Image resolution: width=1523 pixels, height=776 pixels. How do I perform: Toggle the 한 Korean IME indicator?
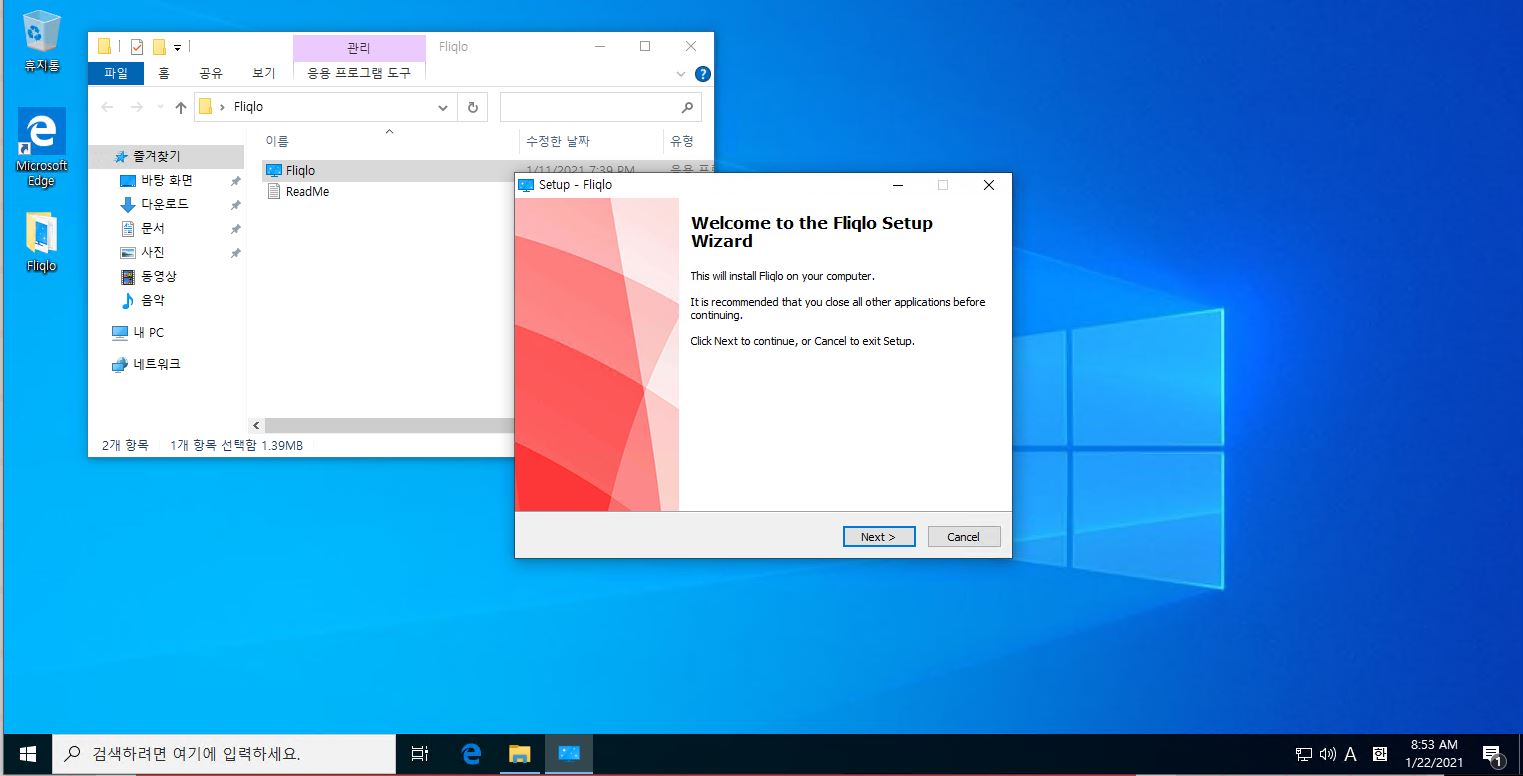click(x=1380, y=754)
